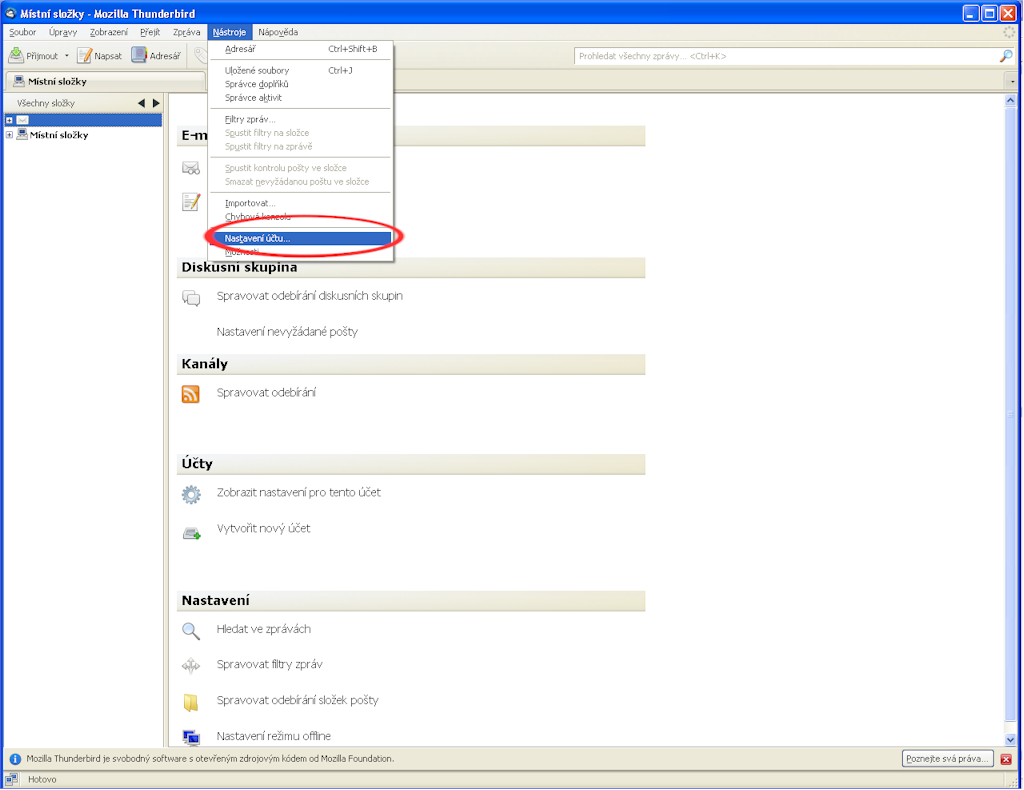Image resolution: width=1024 pixels, height=790 pixels.
Task: Open Zobrazit nastavení pro tento účet link
Action: (299, 492)
